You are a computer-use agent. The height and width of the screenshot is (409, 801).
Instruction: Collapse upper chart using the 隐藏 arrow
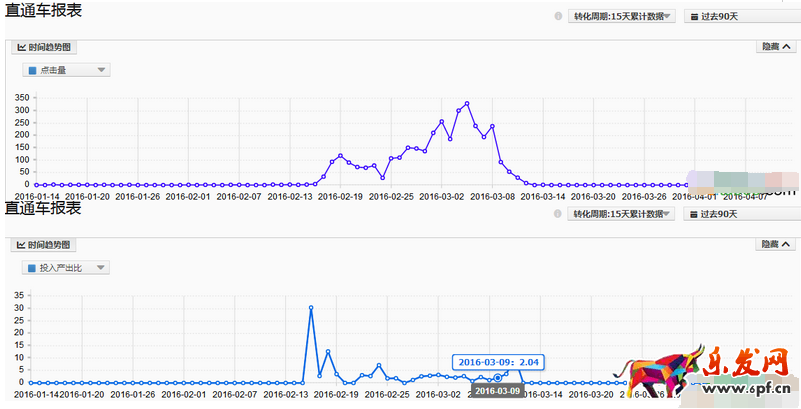(786, 47)
